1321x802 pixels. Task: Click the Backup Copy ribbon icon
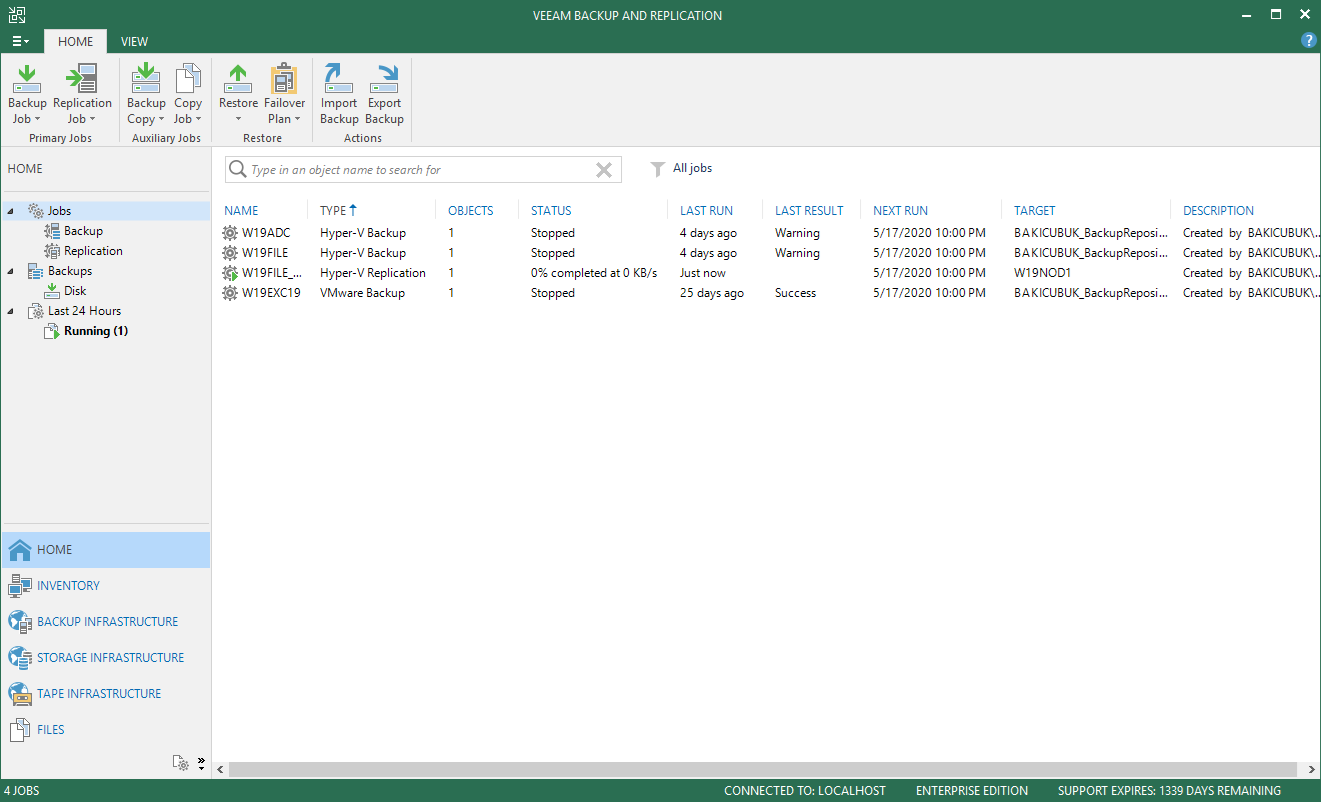(x=146, y=78)
